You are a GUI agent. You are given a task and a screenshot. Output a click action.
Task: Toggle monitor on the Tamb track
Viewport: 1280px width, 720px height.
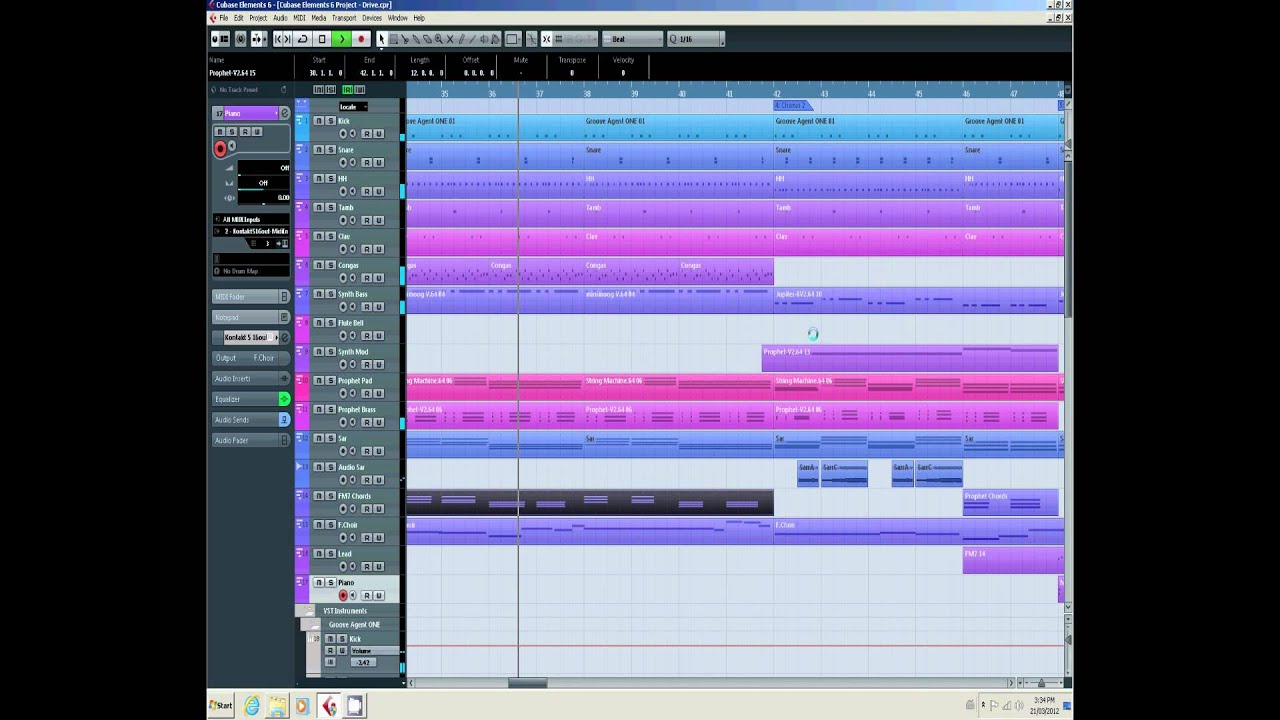pyautogui.click(x=353, y=220)
